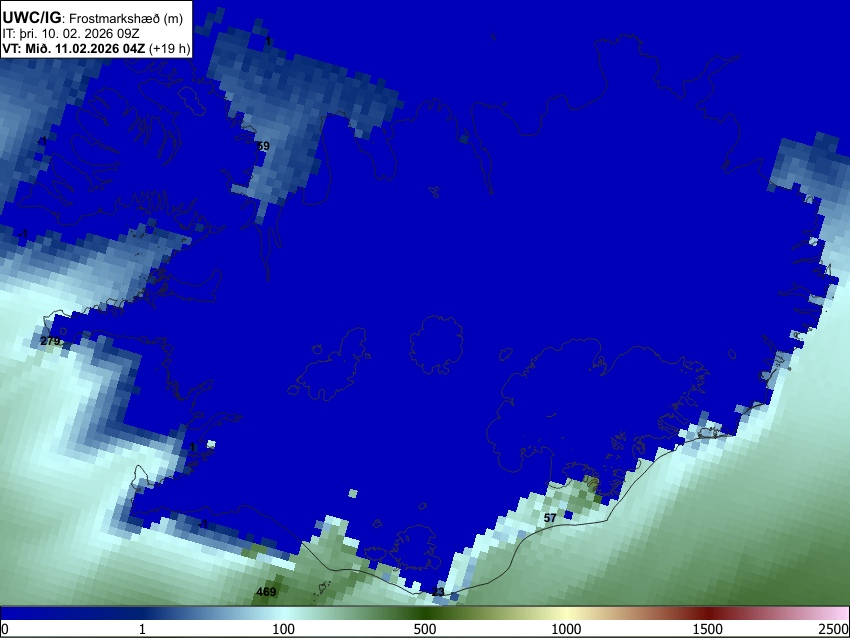Click the 469 value label on the map

point(266,592)
